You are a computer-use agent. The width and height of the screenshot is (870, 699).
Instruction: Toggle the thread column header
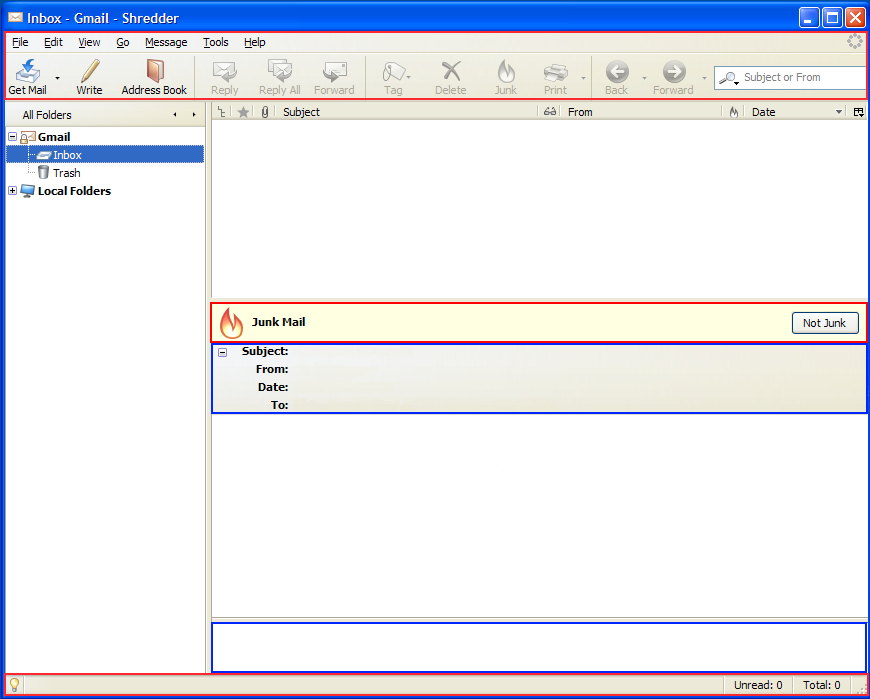coord(221,112)
